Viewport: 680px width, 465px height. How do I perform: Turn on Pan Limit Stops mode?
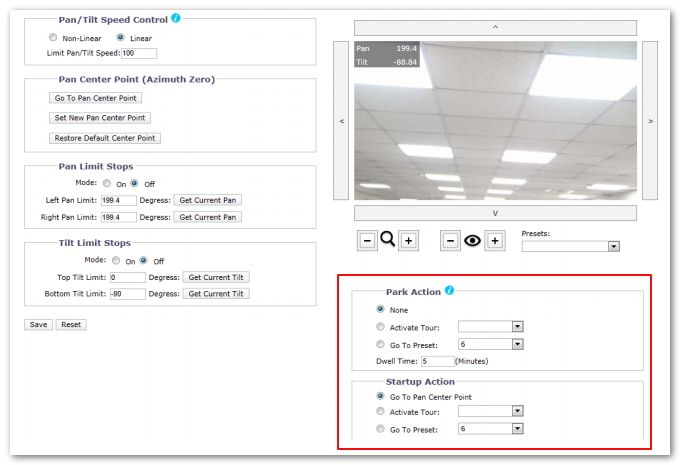(107, 184)
